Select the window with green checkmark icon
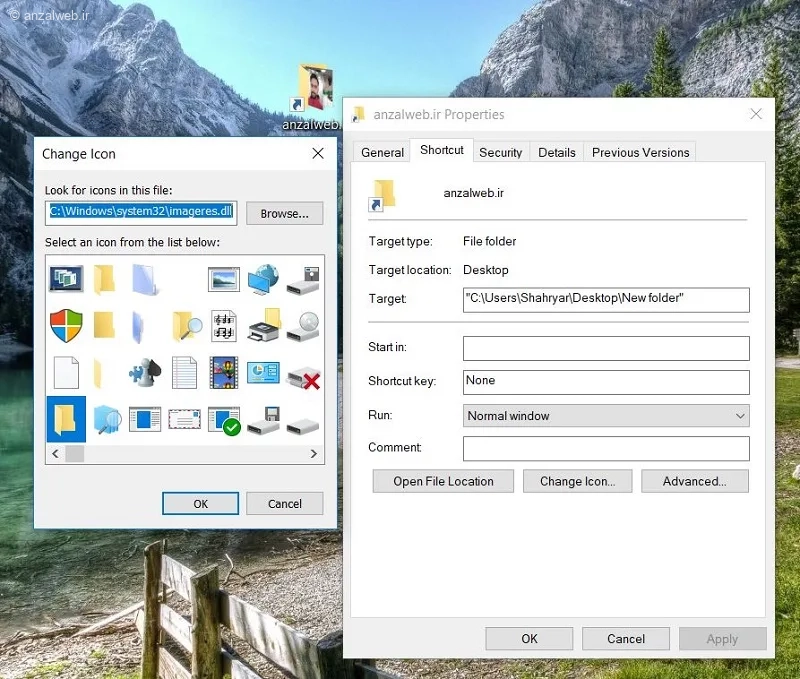The width and height of the screenshot is (800, 679). [224, 419]
